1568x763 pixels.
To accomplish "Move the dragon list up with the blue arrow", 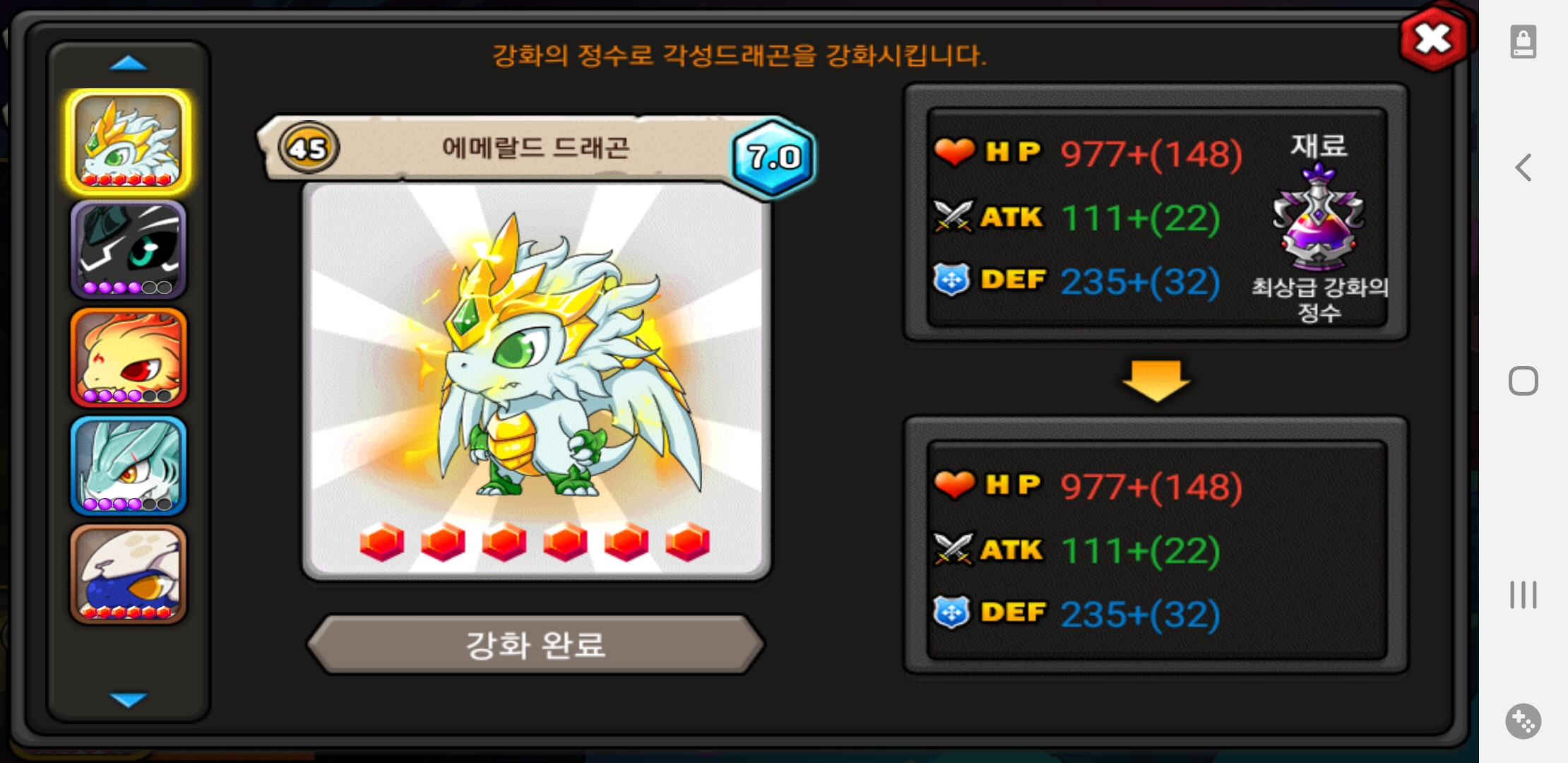I will click(129, 64).
